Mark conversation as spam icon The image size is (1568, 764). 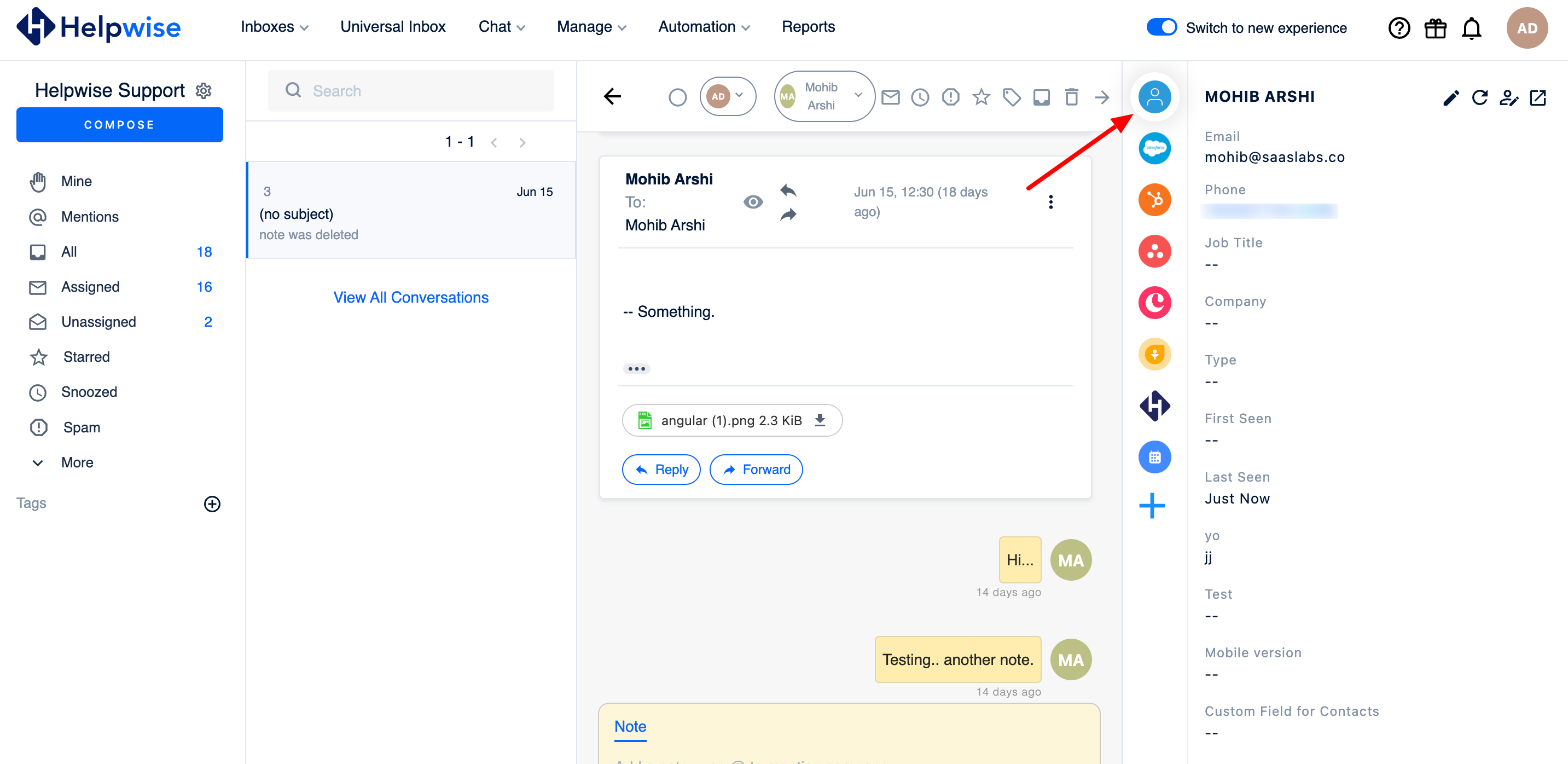[x=951, y=97]
